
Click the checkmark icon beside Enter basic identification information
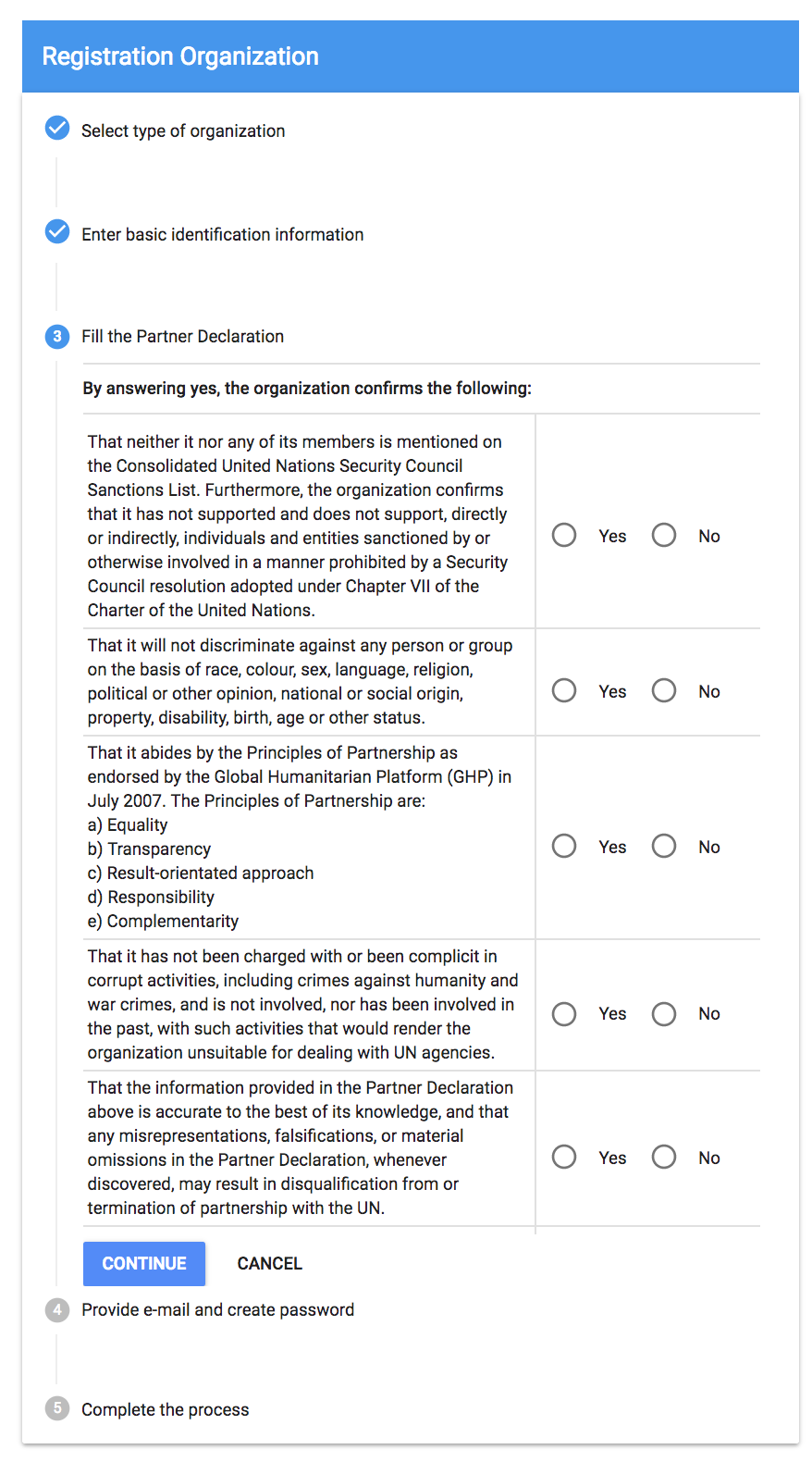click(57, 231)
